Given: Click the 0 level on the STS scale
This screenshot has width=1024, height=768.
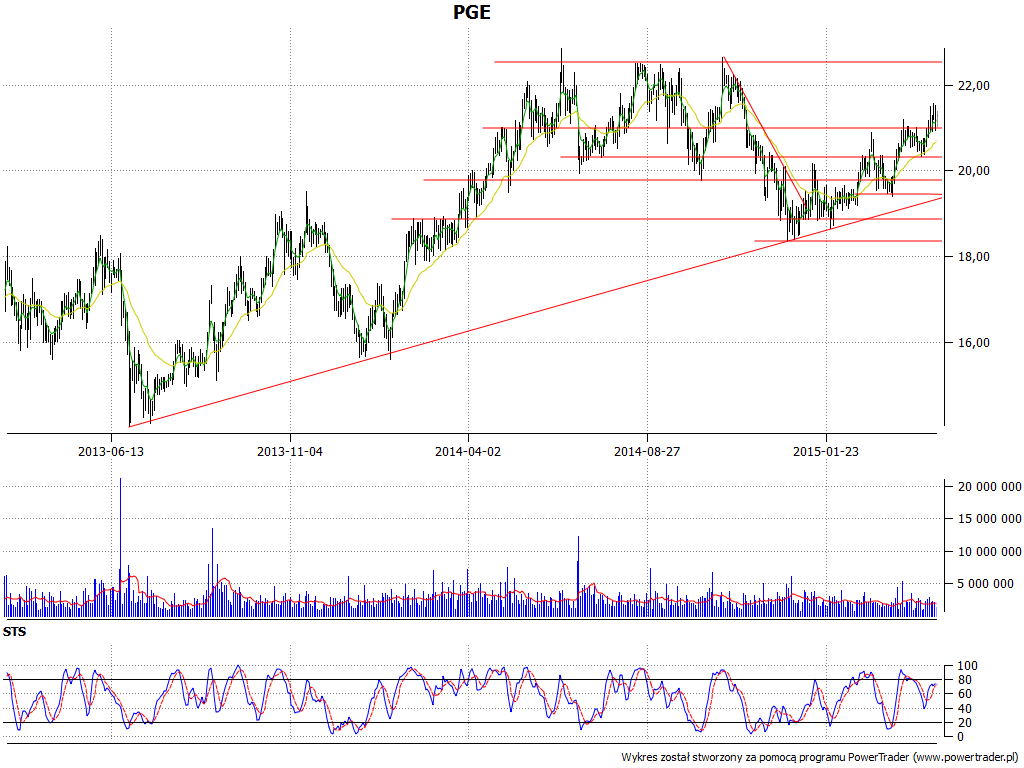Looking at the screenshot, I should 961,737.
